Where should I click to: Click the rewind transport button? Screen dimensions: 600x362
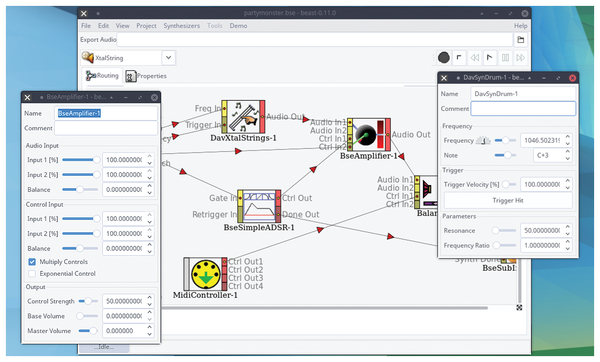(474, 58)
